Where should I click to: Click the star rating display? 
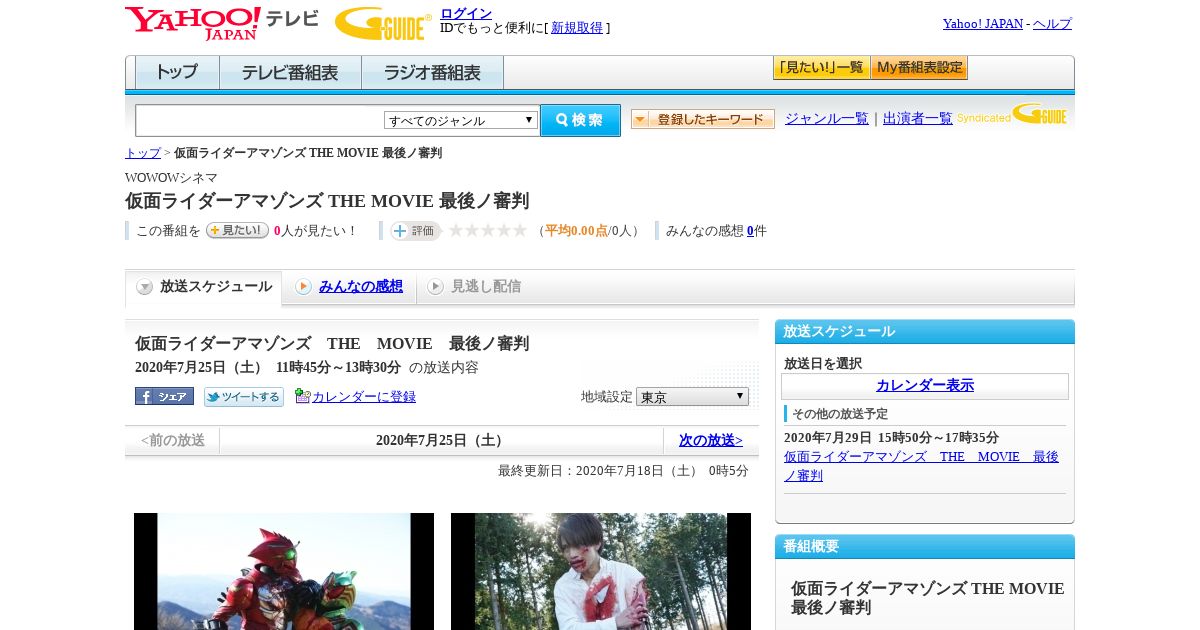487,230
